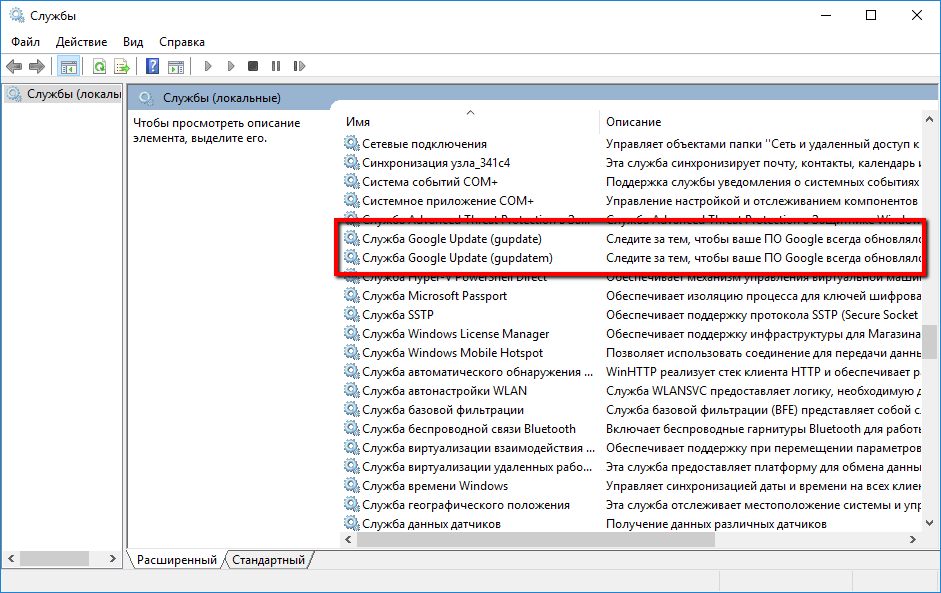Toggle the console tree pane icon

point(68,66)
